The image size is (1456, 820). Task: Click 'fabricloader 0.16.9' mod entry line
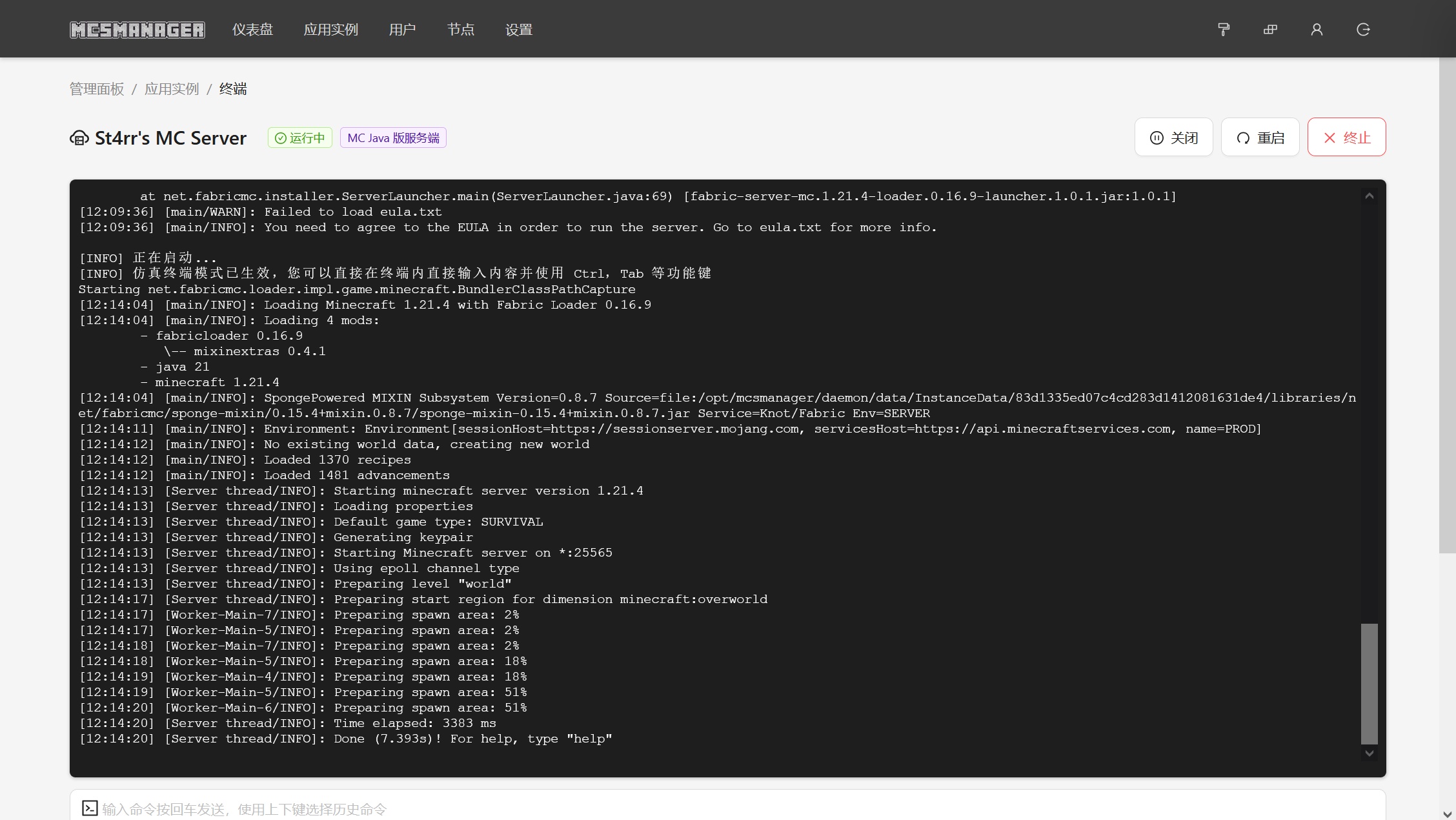click(x=221, y=336)
